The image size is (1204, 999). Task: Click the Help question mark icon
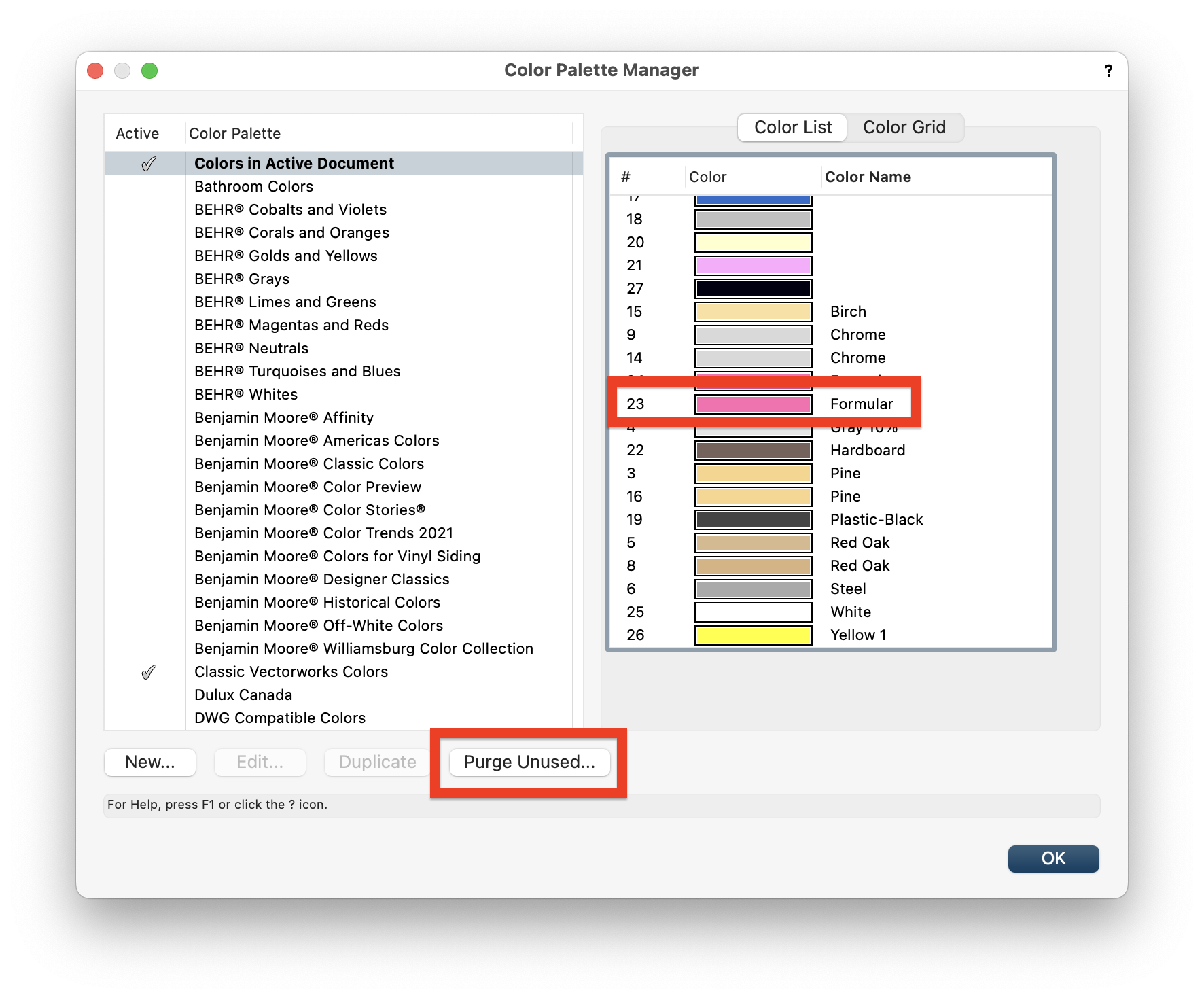pyautogui.click(x=1108, y=70)
